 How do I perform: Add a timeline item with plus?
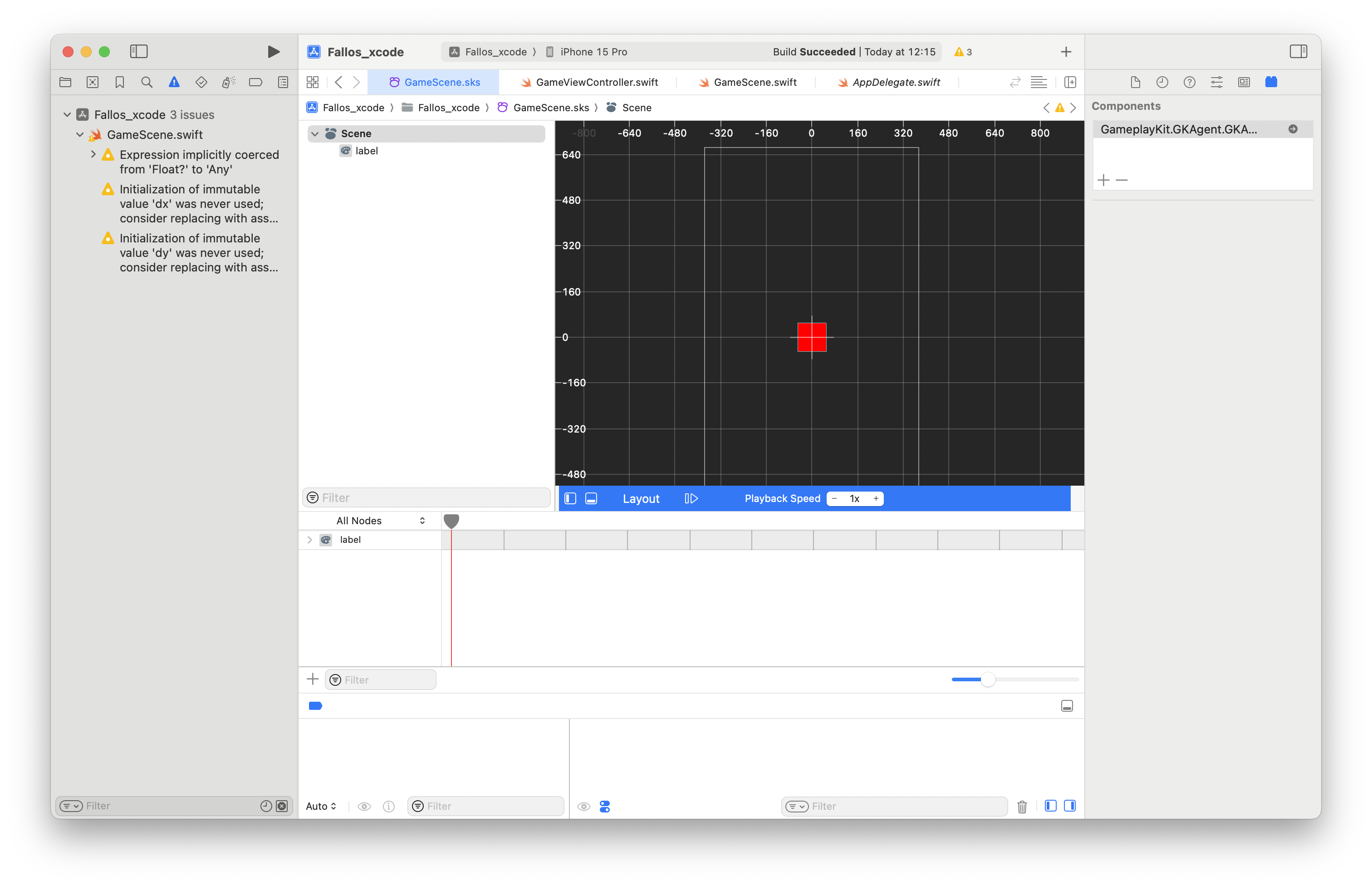(x=313, y=679)
